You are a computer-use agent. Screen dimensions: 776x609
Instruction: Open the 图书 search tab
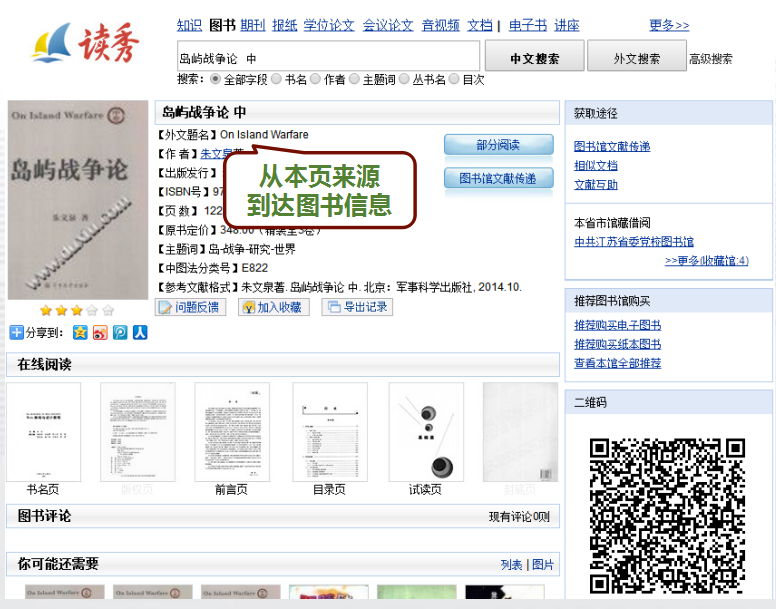tap(222, 25)
